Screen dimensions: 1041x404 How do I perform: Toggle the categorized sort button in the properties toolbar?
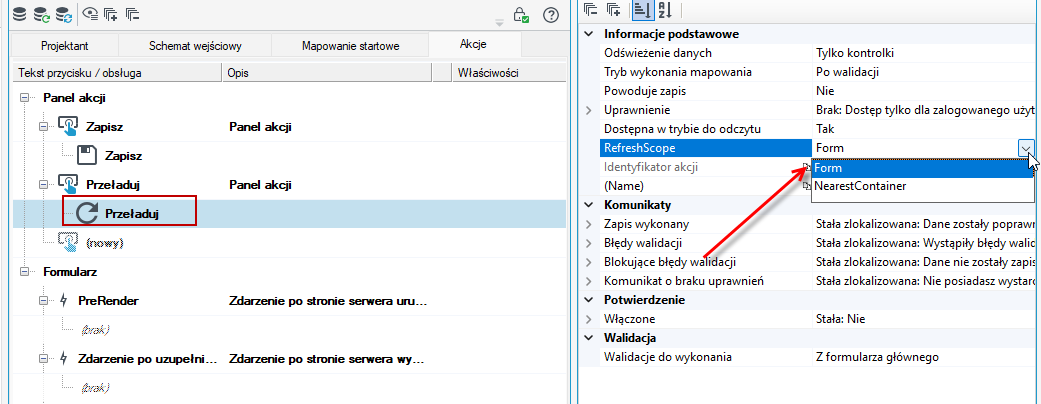point(641,9)
